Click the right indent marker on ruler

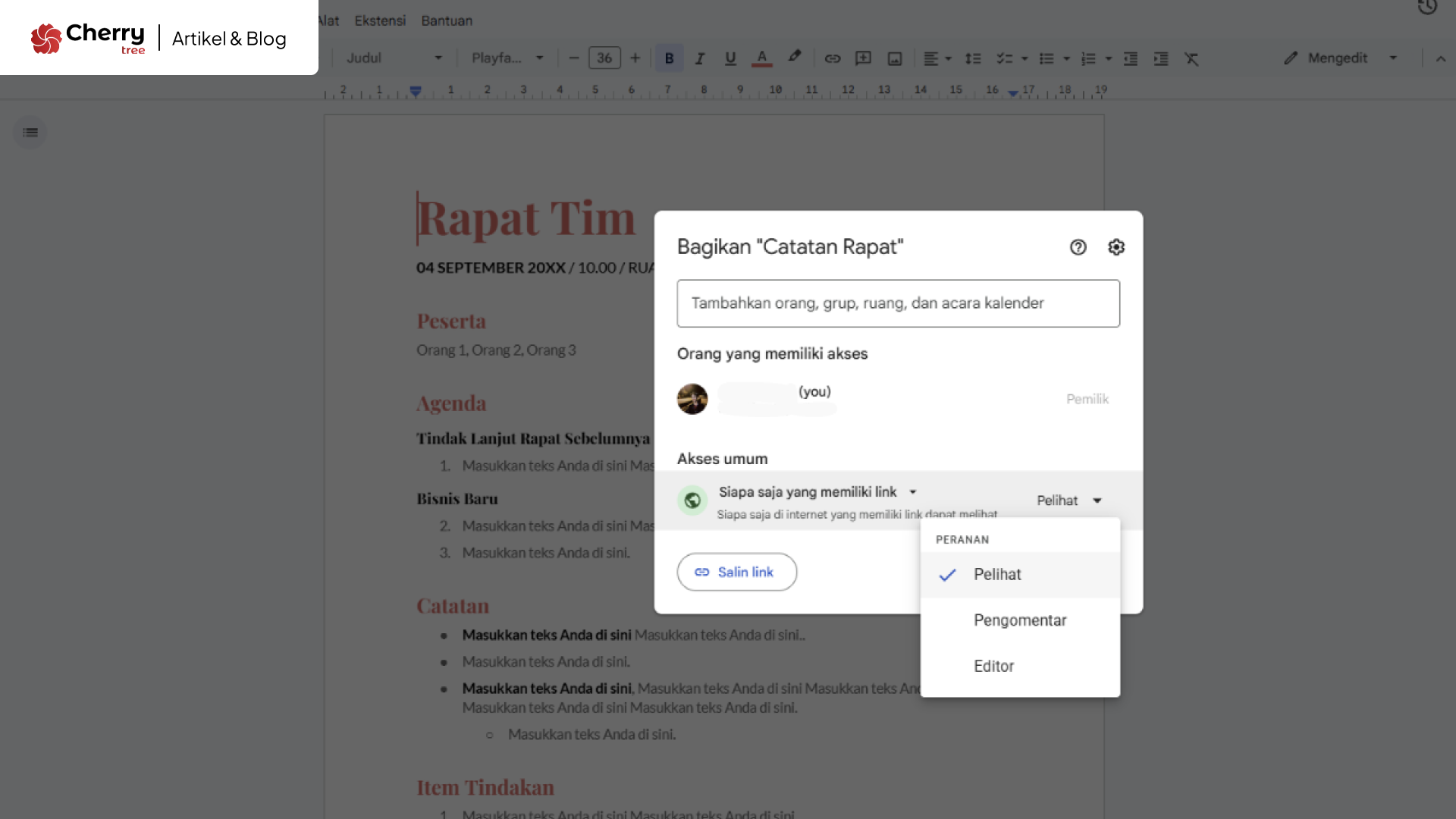pyautogui.click(x=1013, y=93)
